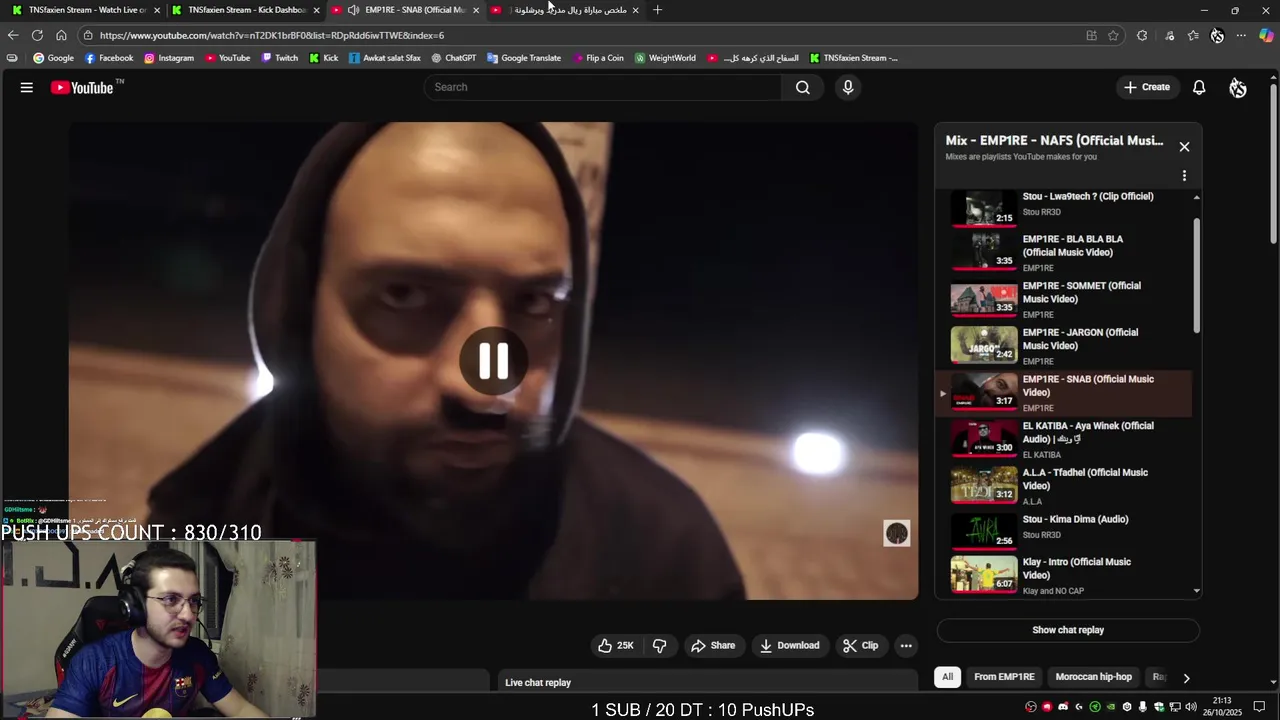The height and width of the screenshot is (720, 1280).
Task: Pause the video with the center pause button
Action: (493, 361)
